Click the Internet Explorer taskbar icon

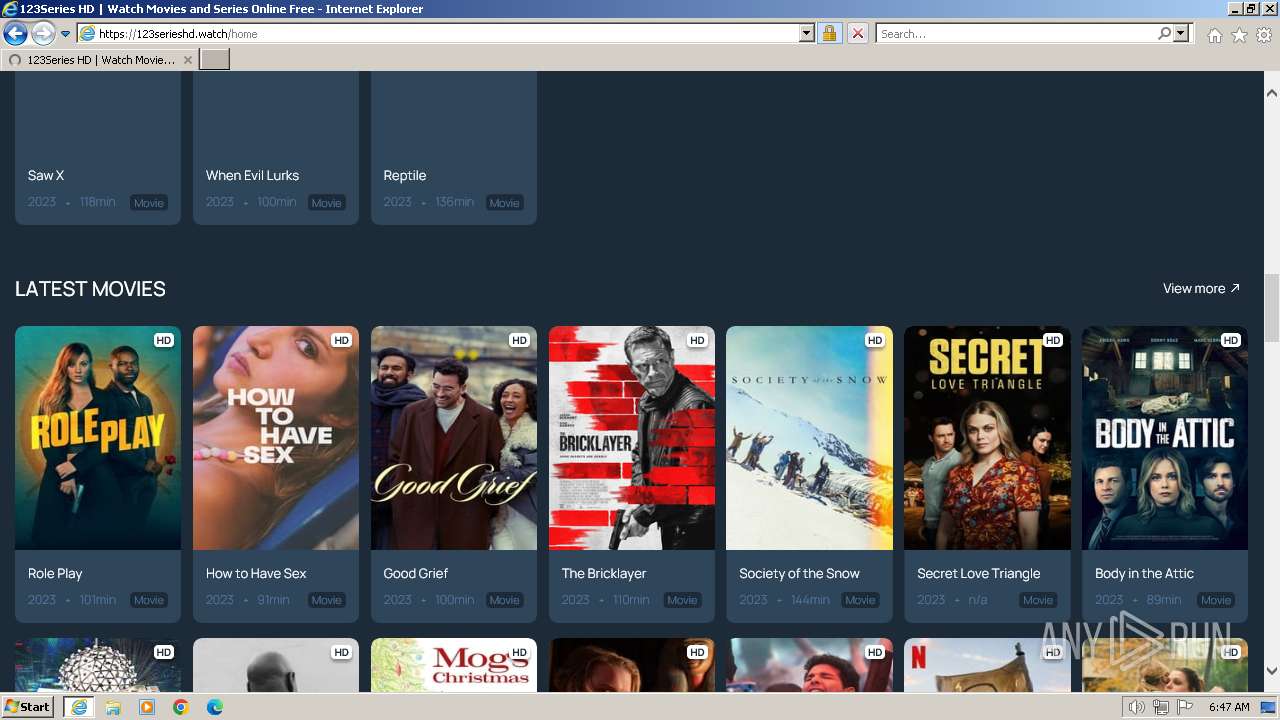(79, 707)
